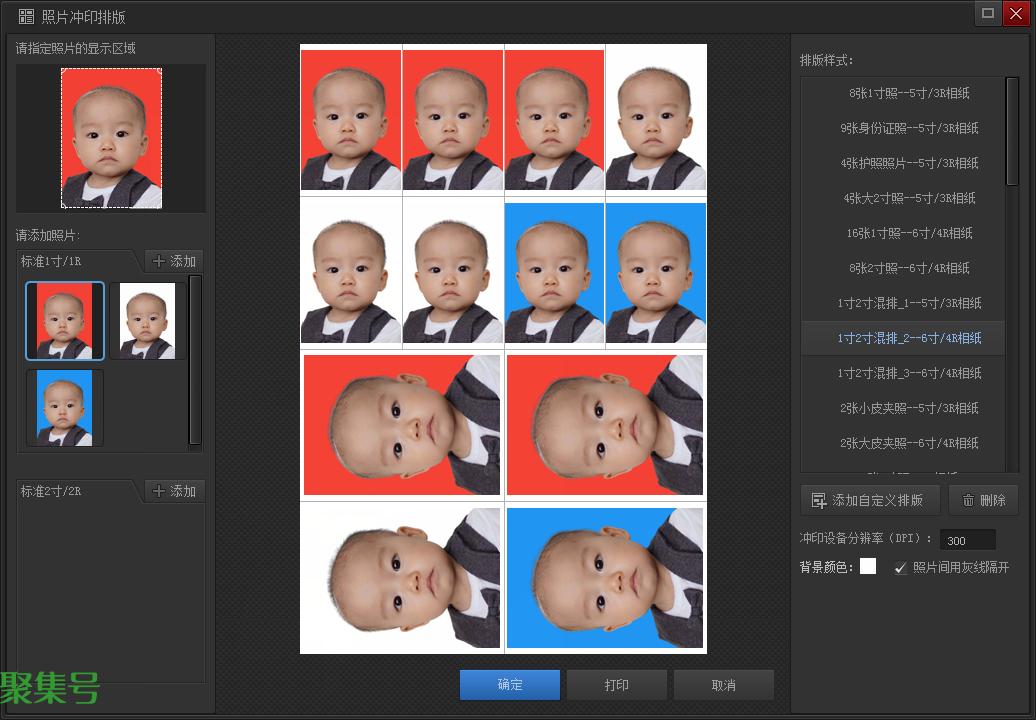1036x720 pixels.
Task: Click the 添加自定义排版 icon button
Action: (x=870, y=500)
